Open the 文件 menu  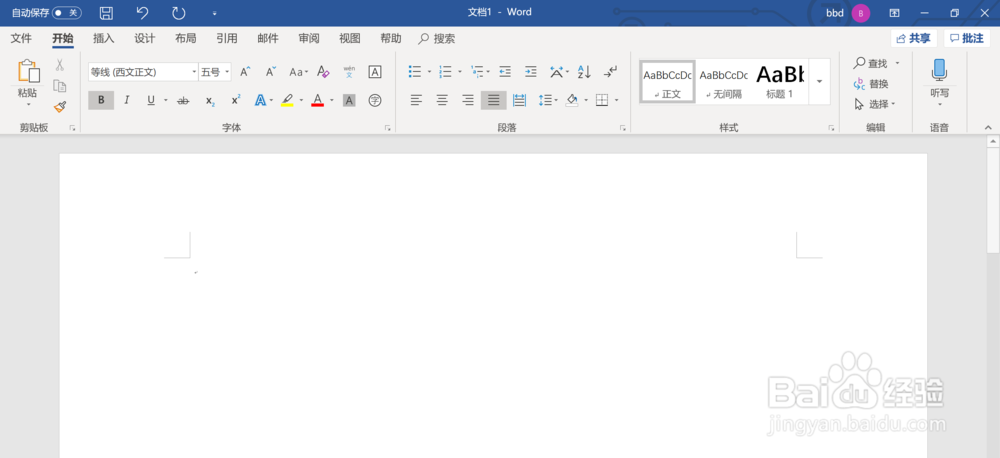click(x=21, y=38)
